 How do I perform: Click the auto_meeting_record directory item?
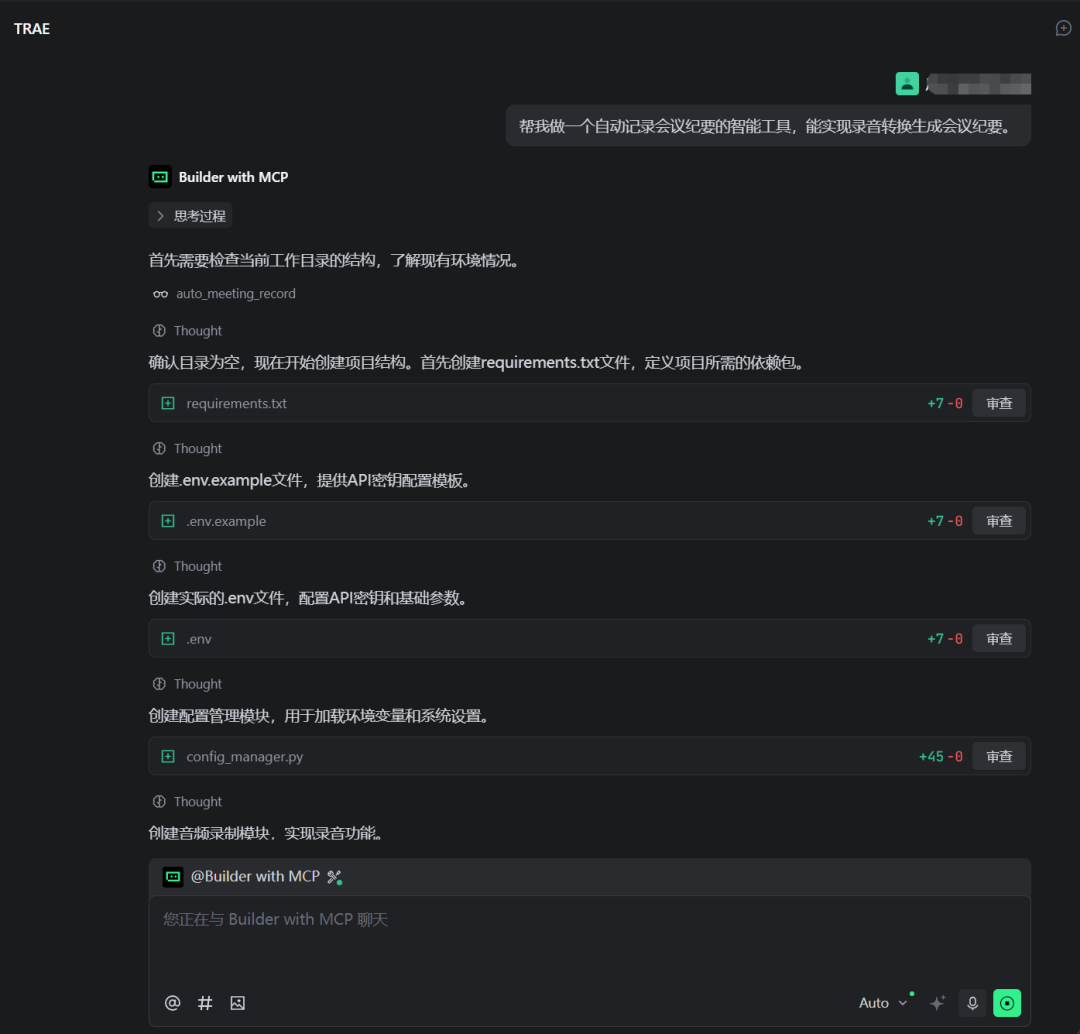(x=235, y=294)
